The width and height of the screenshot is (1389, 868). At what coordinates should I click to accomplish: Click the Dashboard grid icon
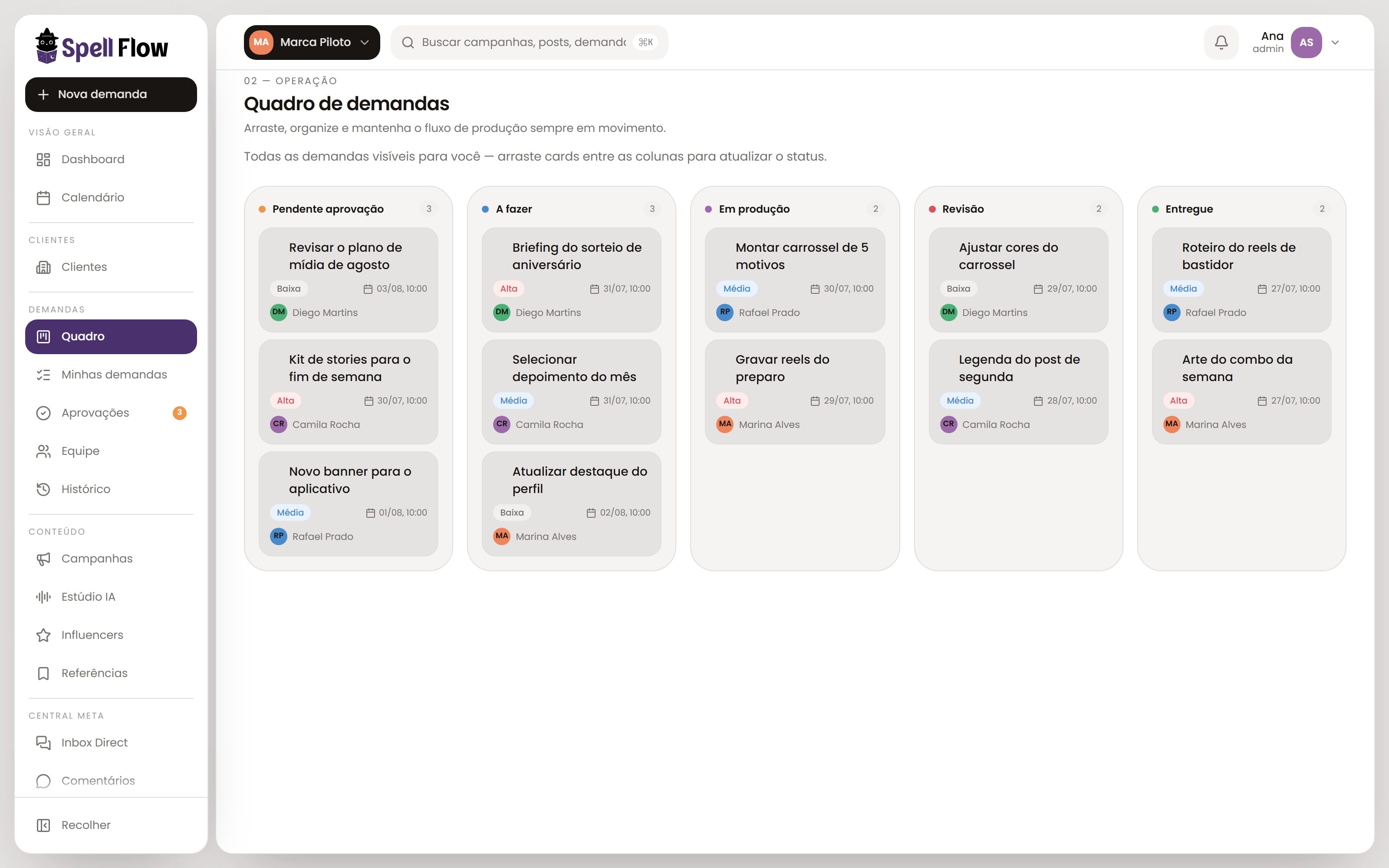43,160
